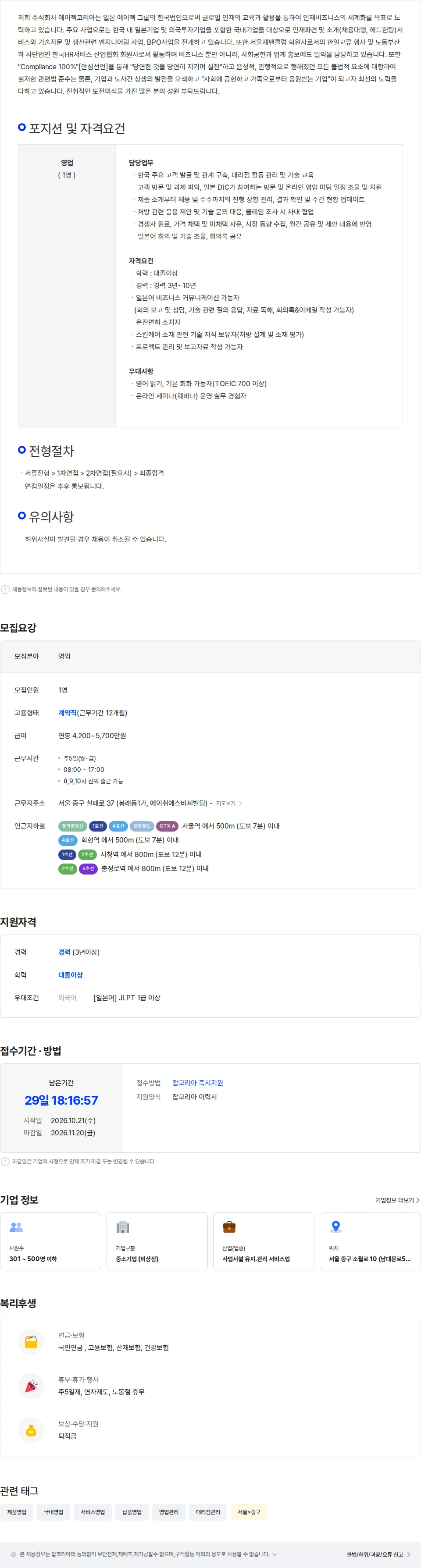The image size is (421, 1568).
Task: Select the 서비스영업 related tag
Action: point(93,1512)
